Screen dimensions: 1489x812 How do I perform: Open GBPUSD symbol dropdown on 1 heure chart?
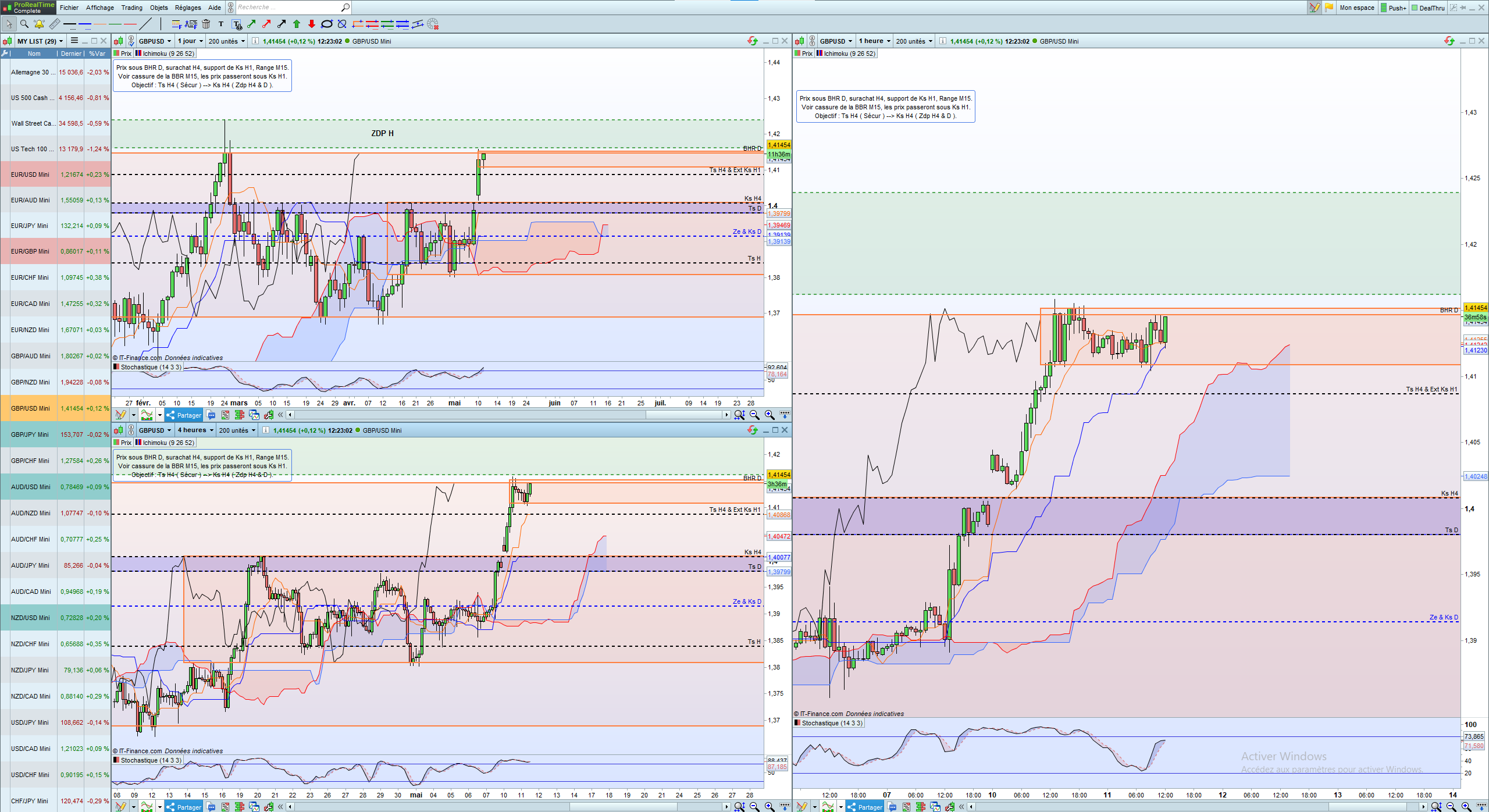(x=836, y=41)
